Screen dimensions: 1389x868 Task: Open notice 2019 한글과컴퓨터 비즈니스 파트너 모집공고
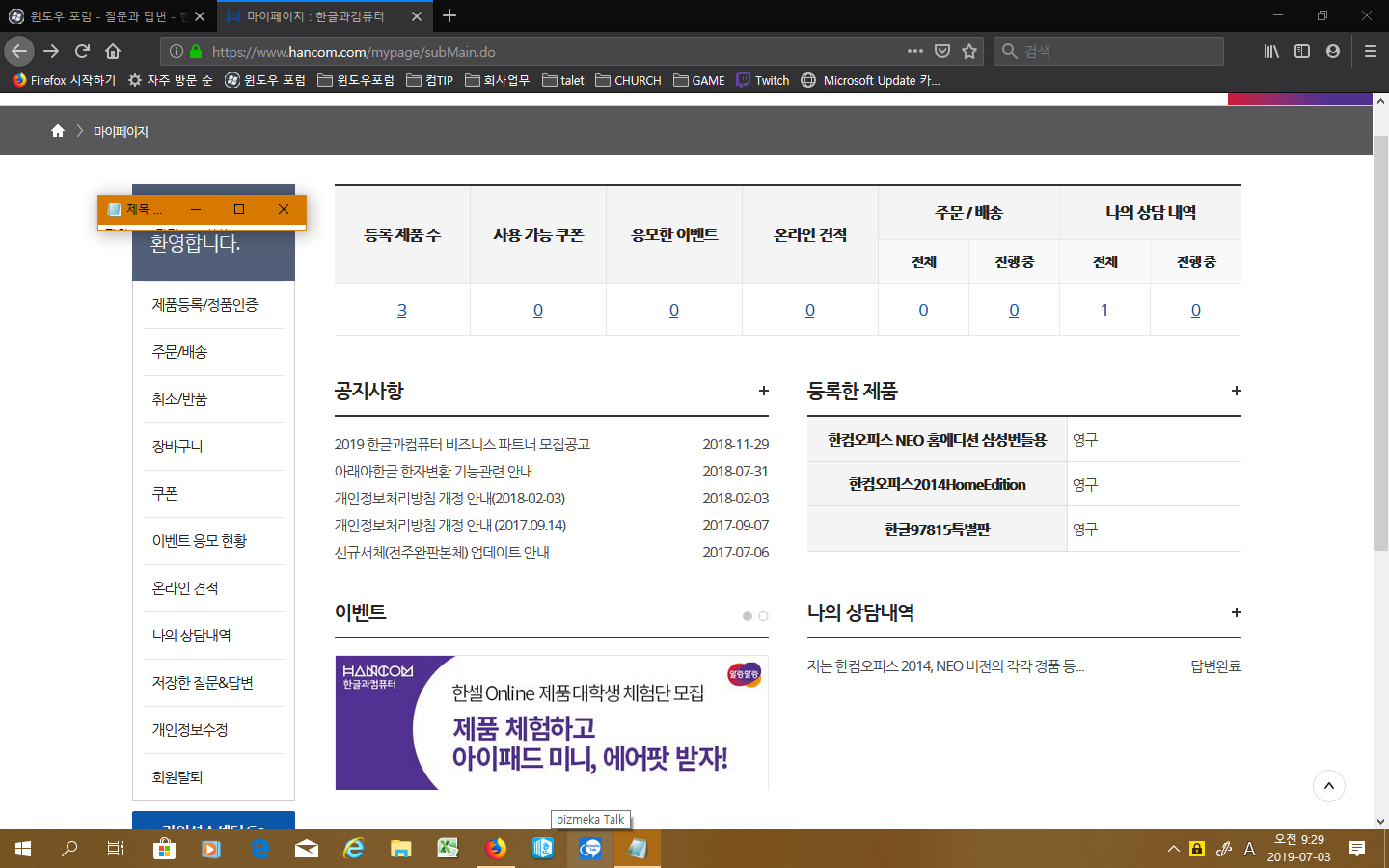click(x=462, y=445)
